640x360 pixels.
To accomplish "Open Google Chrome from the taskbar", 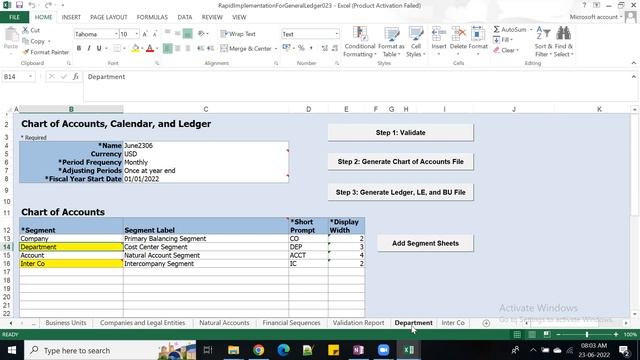I will (258, 350).
